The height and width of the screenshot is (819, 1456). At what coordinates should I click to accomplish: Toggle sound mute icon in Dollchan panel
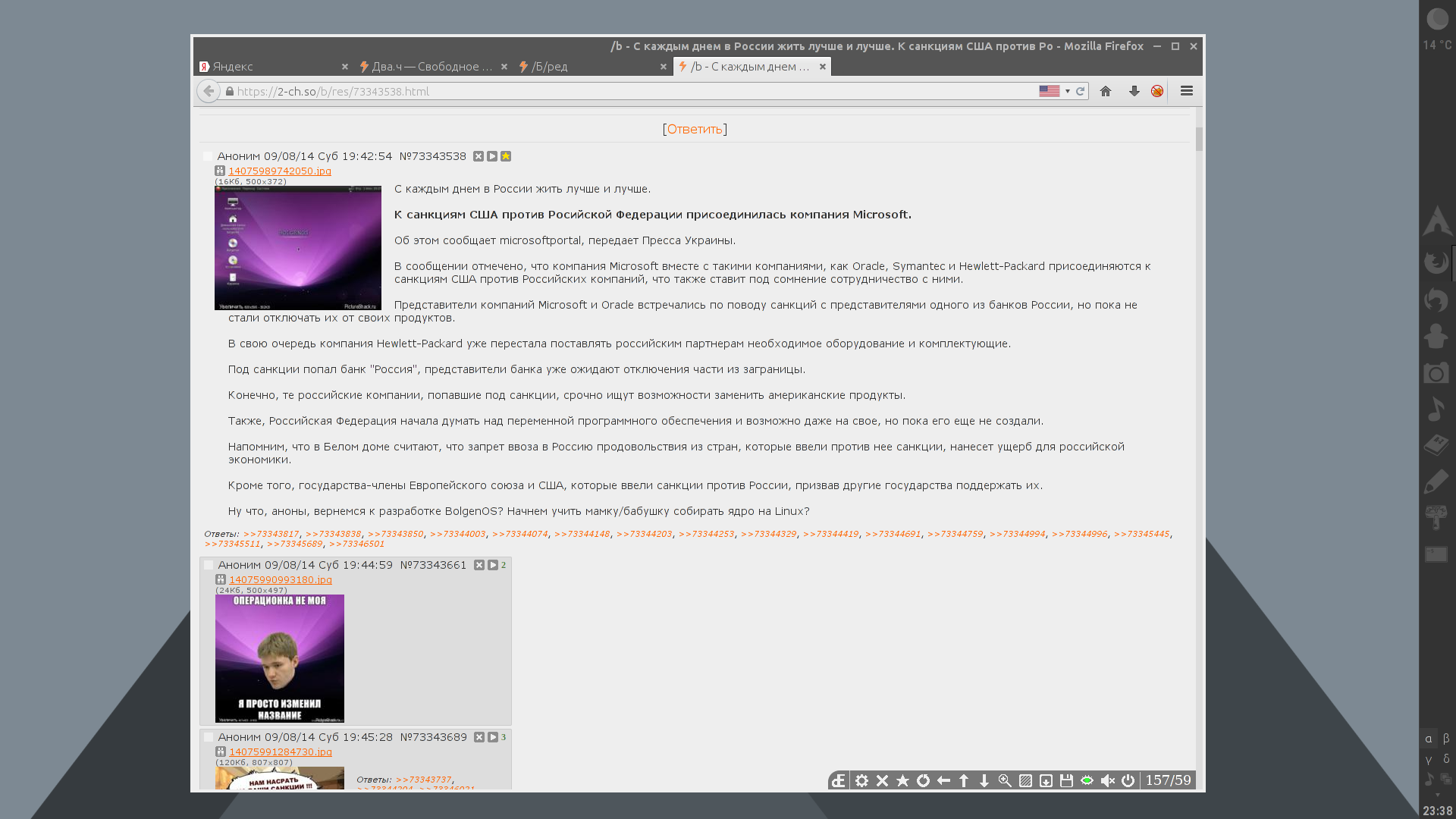[x=1107, y=780]
